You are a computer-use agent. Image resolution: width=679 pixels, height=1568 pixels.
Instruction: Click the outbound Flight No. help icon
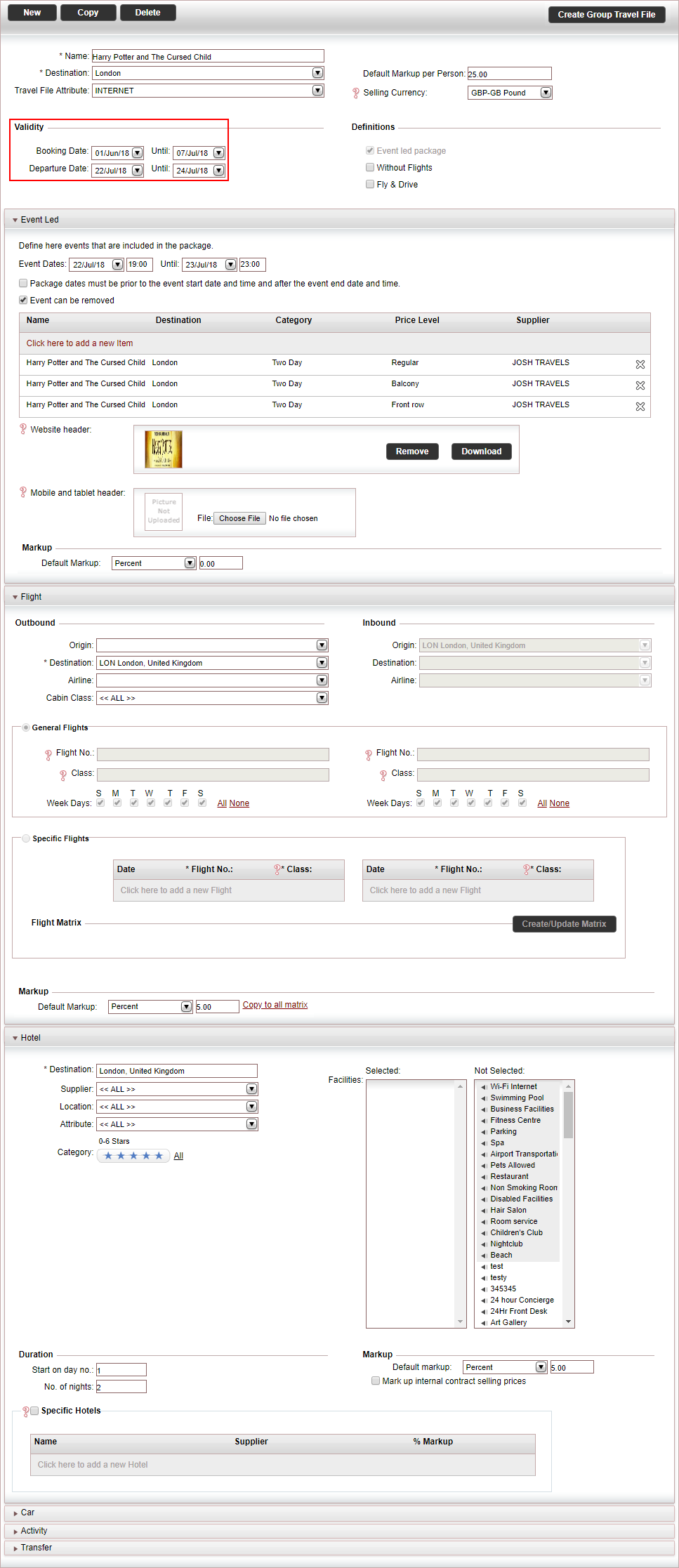tap(48, 755)
